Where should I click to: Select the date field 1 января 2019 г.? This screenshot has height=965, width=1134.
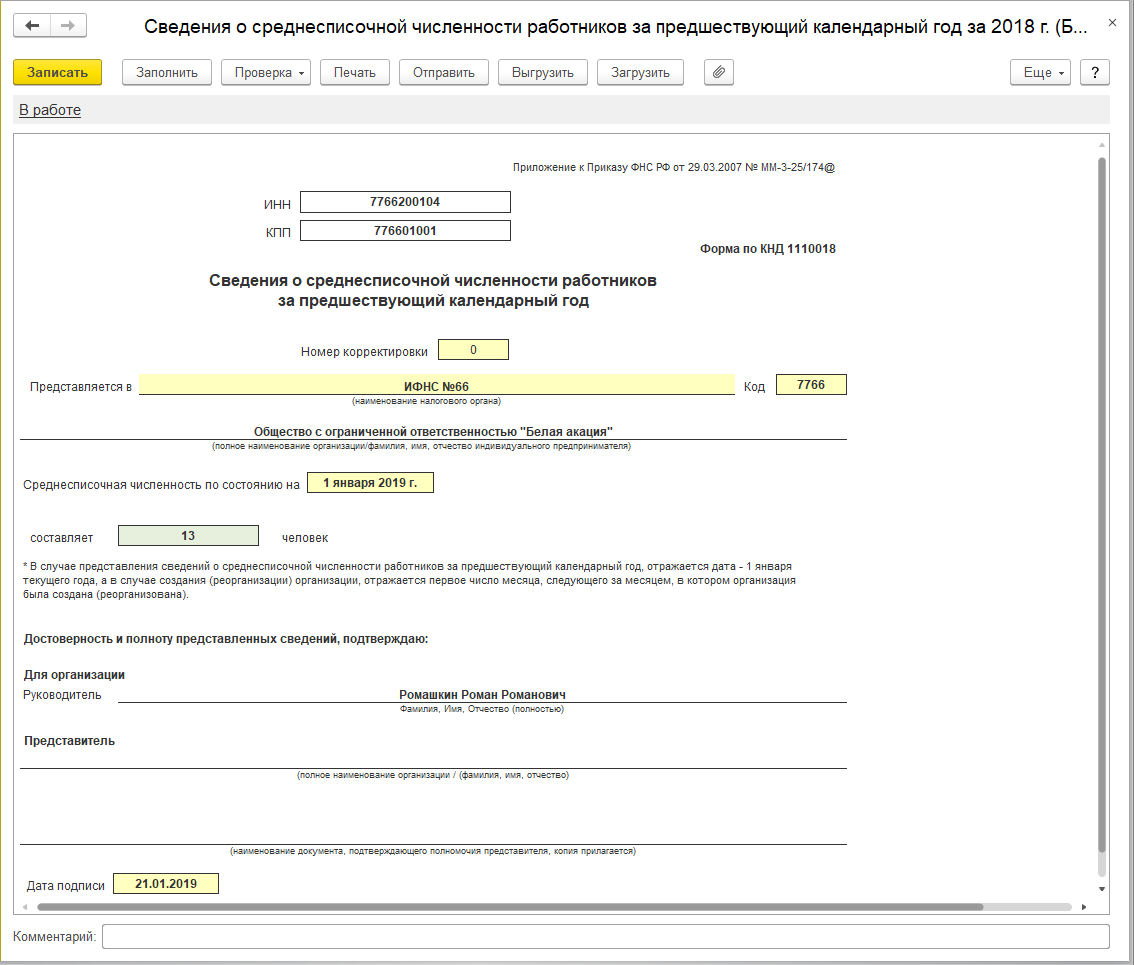coord(370,483)
